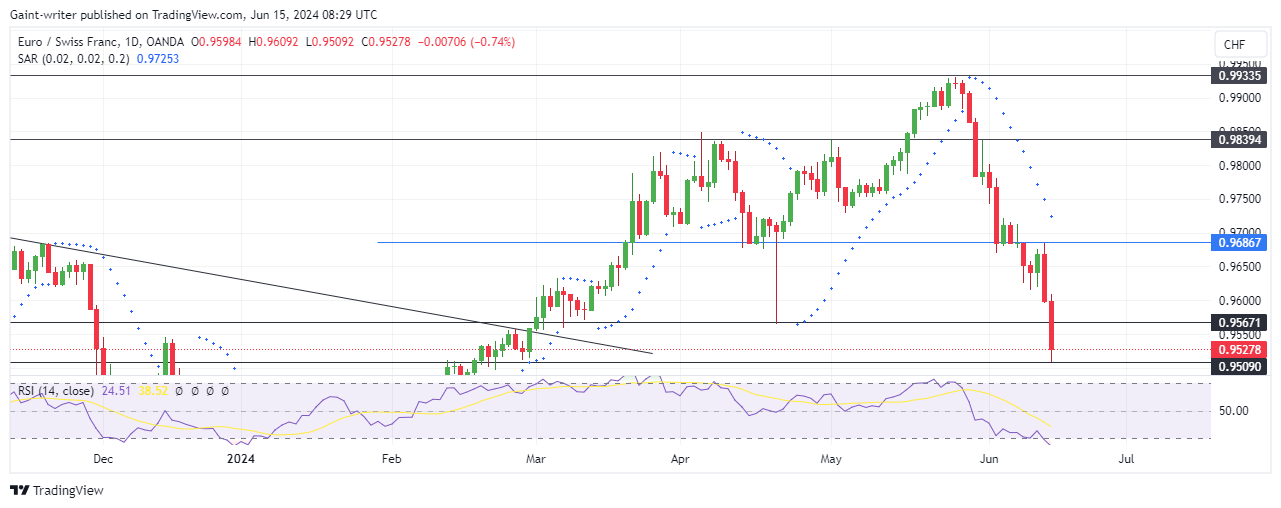Click the Jun label on the time axis

(x=988, y=459)
